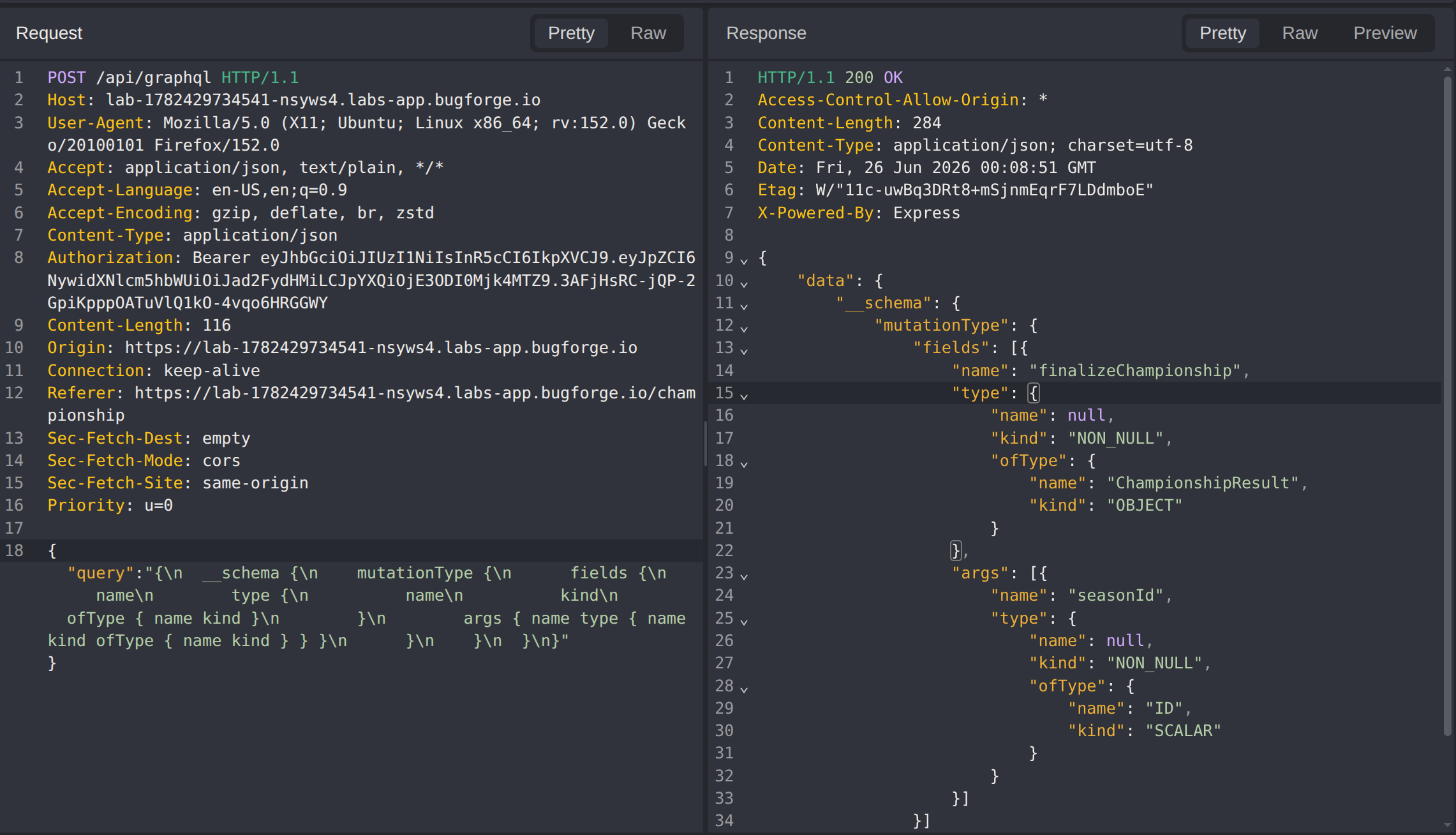Click the "seasonId" argument name
The width and height of the screenshot is (1456, 835).
pos(1116,596)
